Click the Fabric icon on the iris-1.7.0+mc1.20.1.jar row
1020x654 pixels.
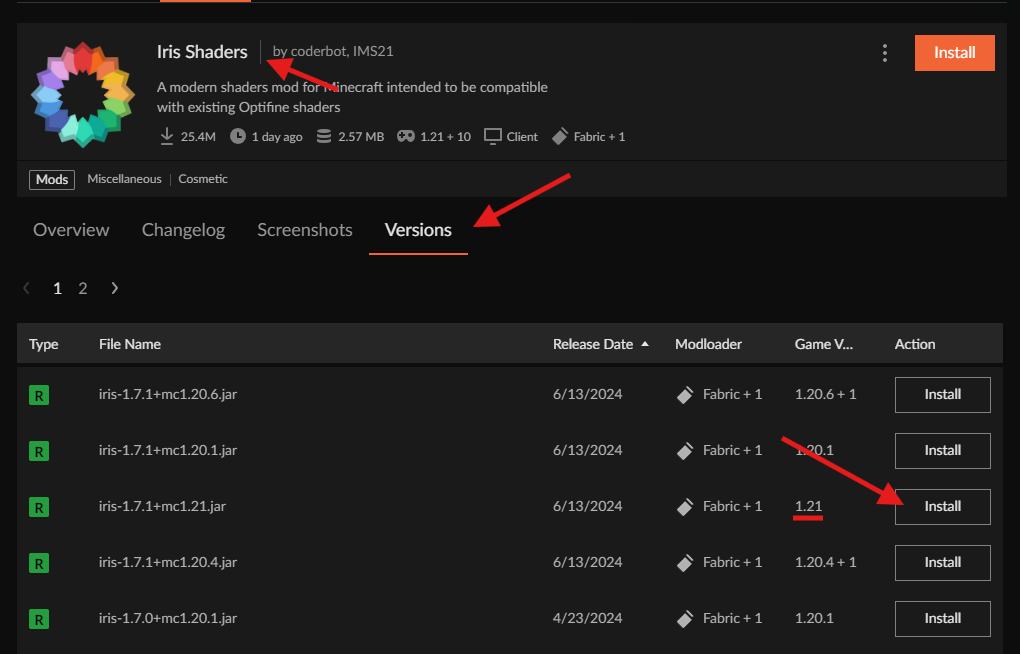(684, 618)
